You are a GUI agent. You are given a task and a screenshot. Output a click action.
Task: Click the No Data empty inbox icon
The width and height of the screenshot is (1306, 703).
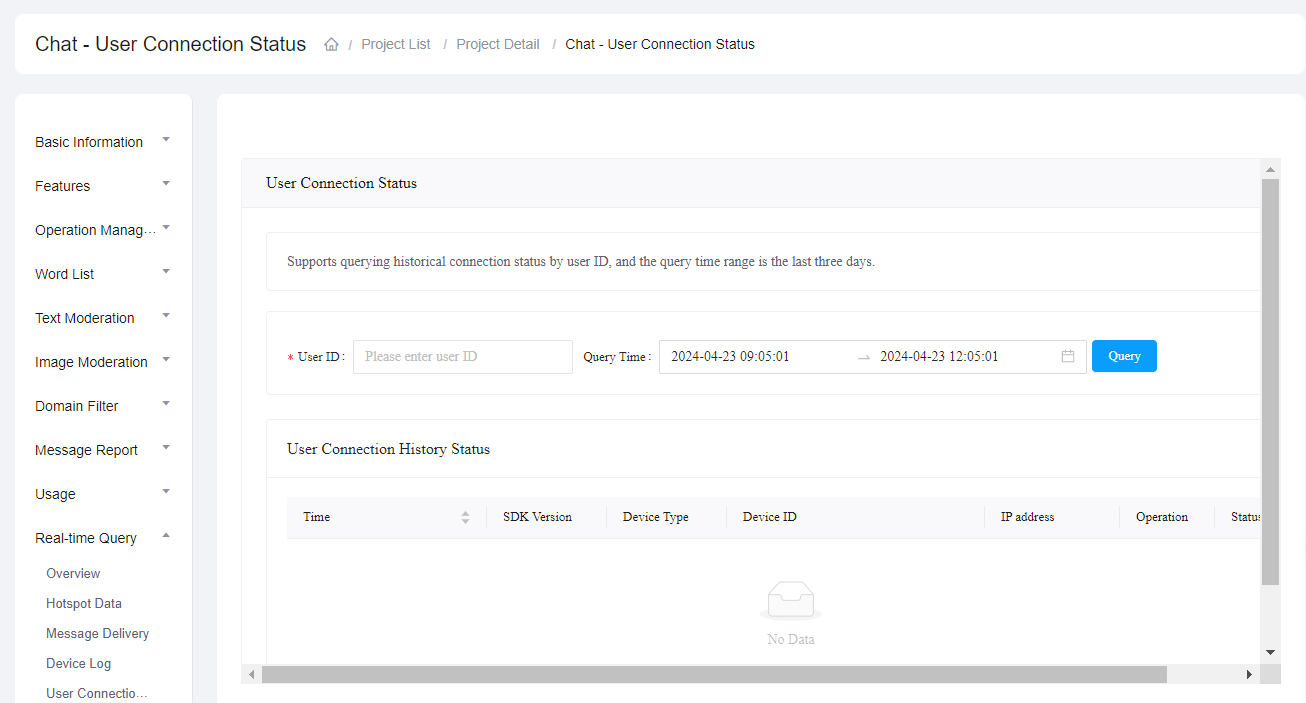coord(791,600)
